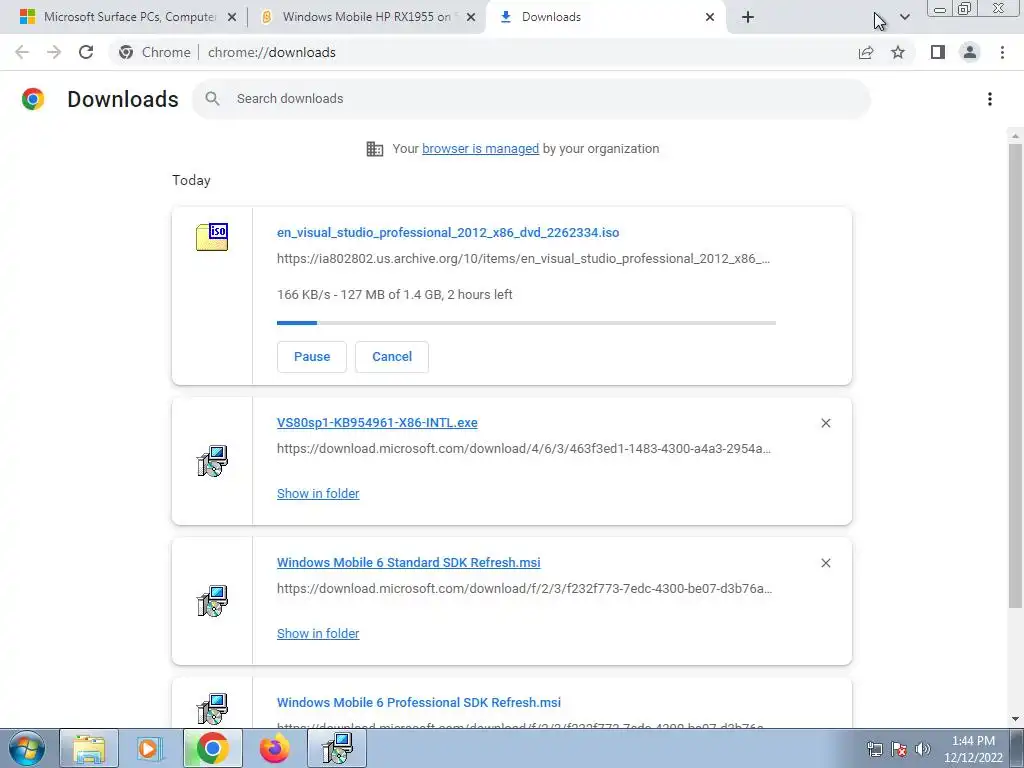The width and height of the screenshot is (1024, 768).
Task: Close the Microsoft Surface PCs tab
Action: tap(231, 17)
